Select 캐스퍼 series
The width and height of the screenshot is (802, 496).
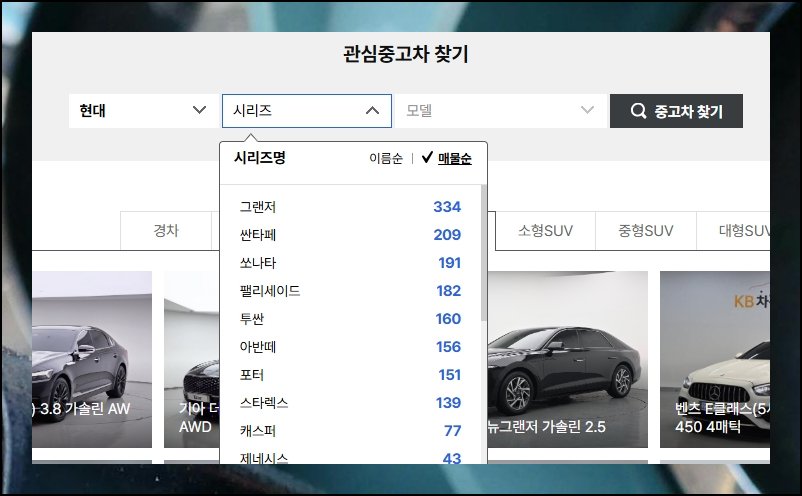pos(350,431)
